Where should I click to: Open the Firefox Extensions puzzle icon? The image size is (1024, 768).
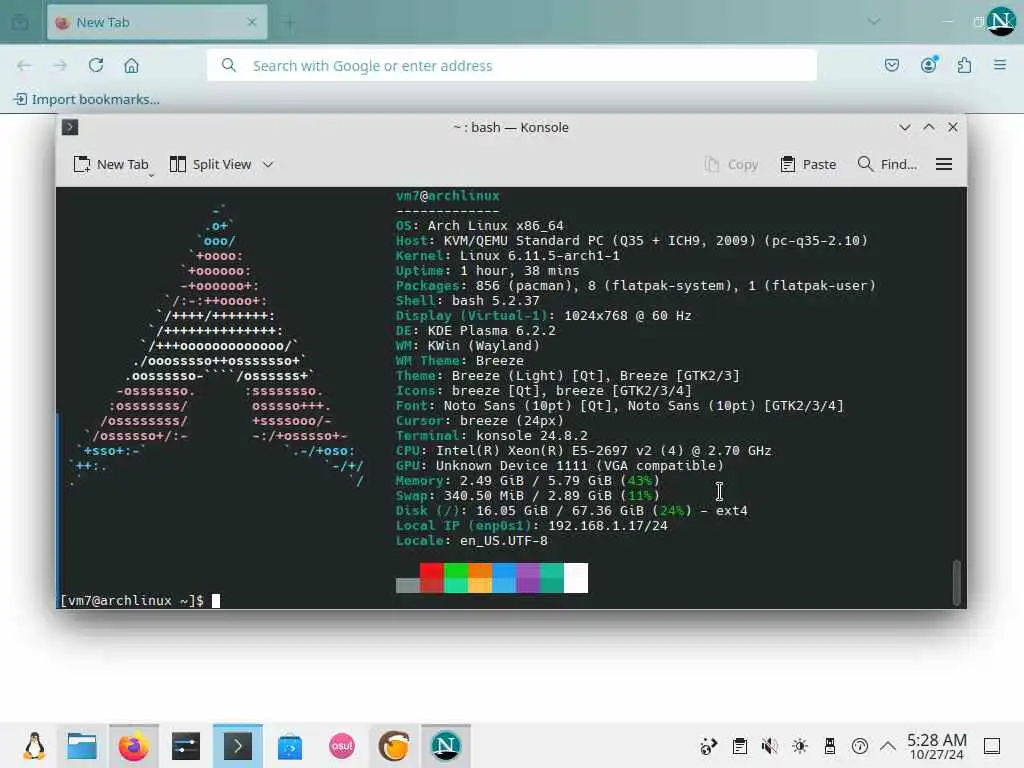[x=964, y=65]
